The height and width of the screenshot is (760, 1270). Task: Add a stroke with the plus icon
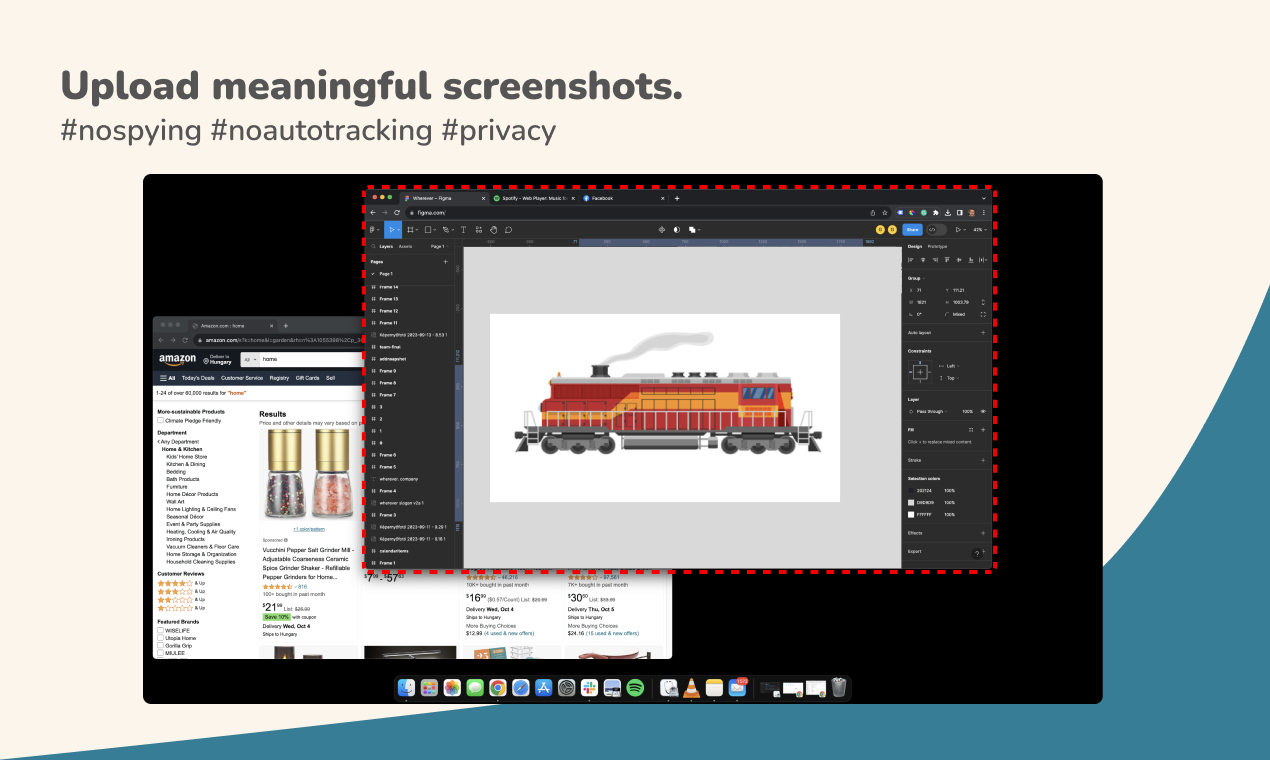(983, 460)
